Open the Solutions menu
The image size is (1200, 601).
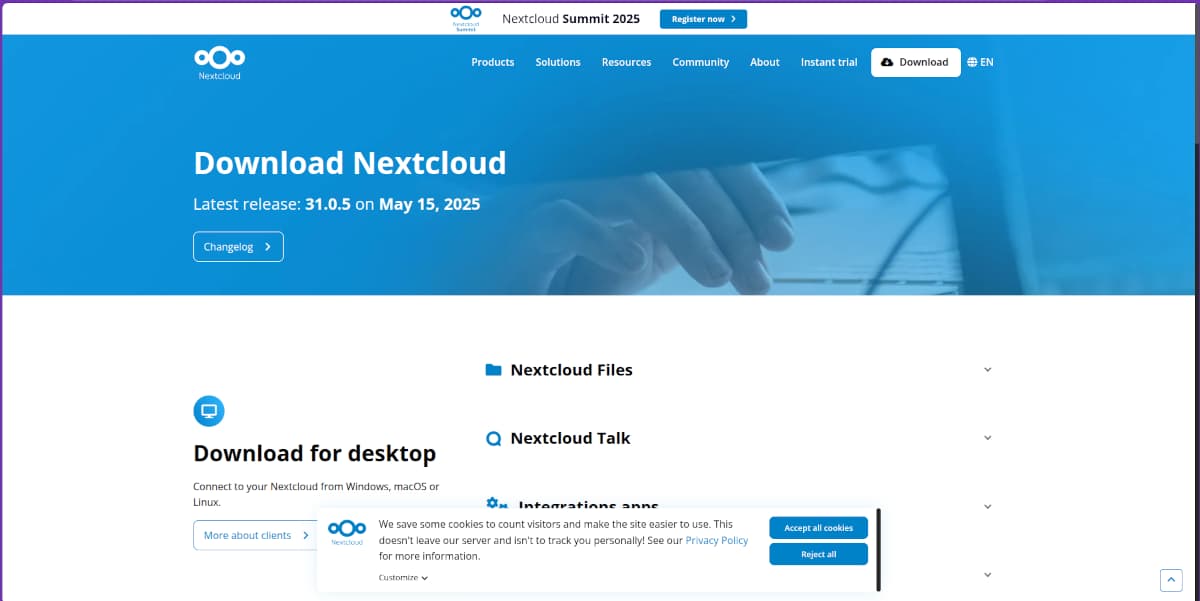tap(558, 62)
